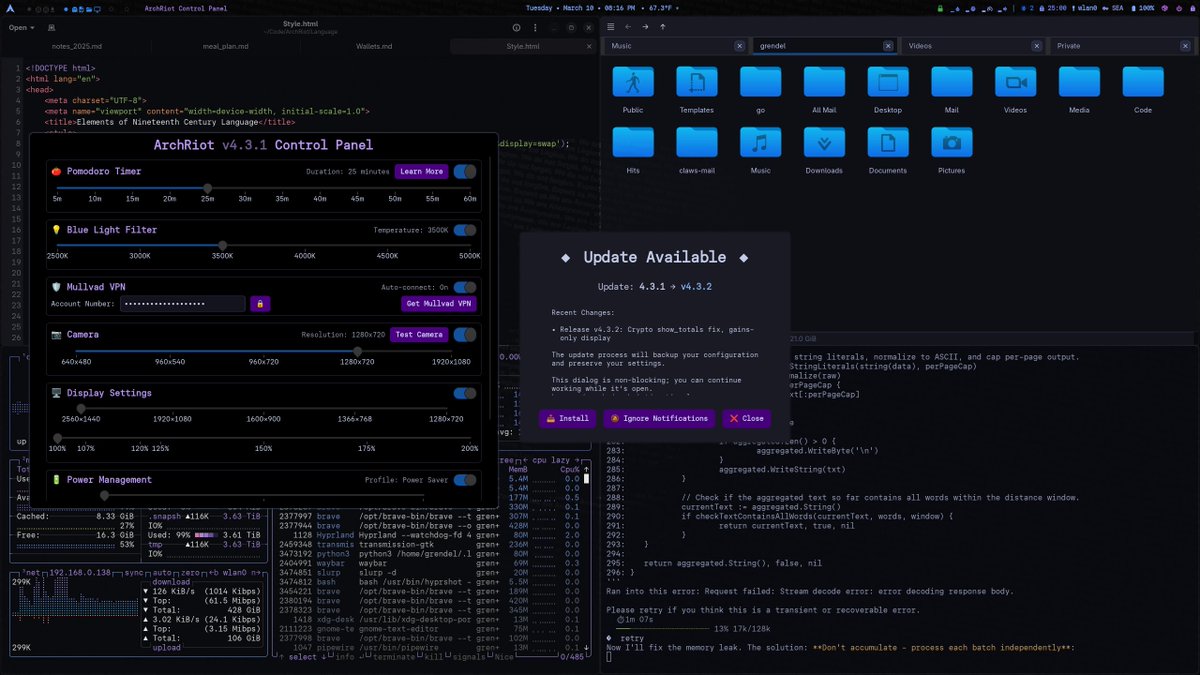Viewport: 1200px width, 675px height.
Task: Click the wlan0 network indicator in top bar
Action: click(x=1087, y=8)
